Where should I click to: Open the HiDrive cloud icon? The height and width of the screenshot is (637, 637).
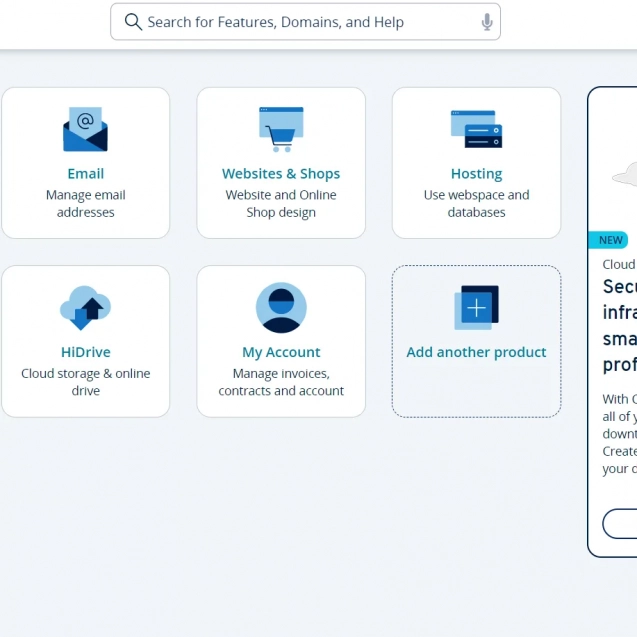(85, 308)
